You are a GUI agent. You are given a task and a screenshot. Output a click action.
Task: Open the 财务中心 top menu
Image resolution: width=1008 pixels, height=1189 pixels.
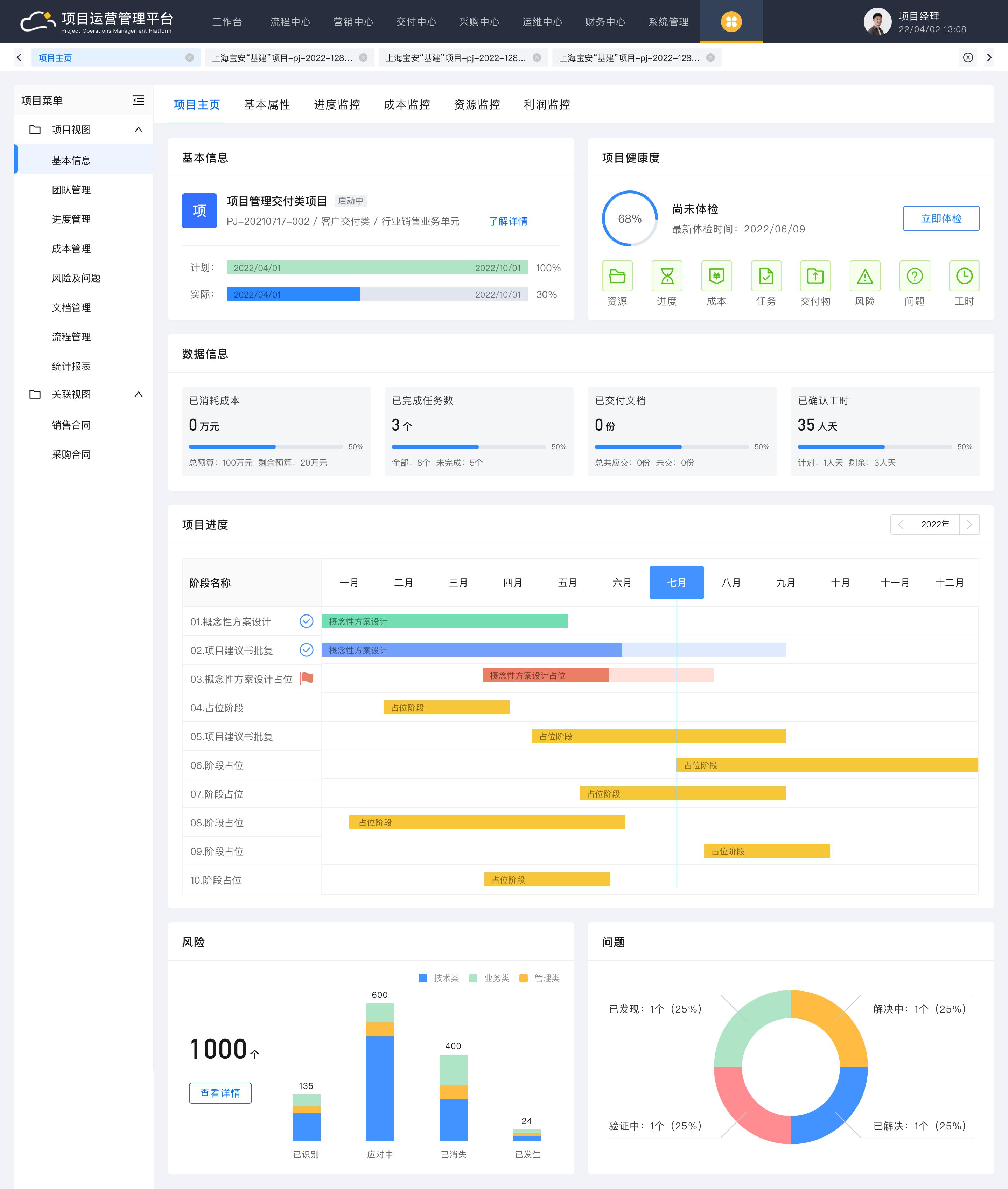[605, 22]
